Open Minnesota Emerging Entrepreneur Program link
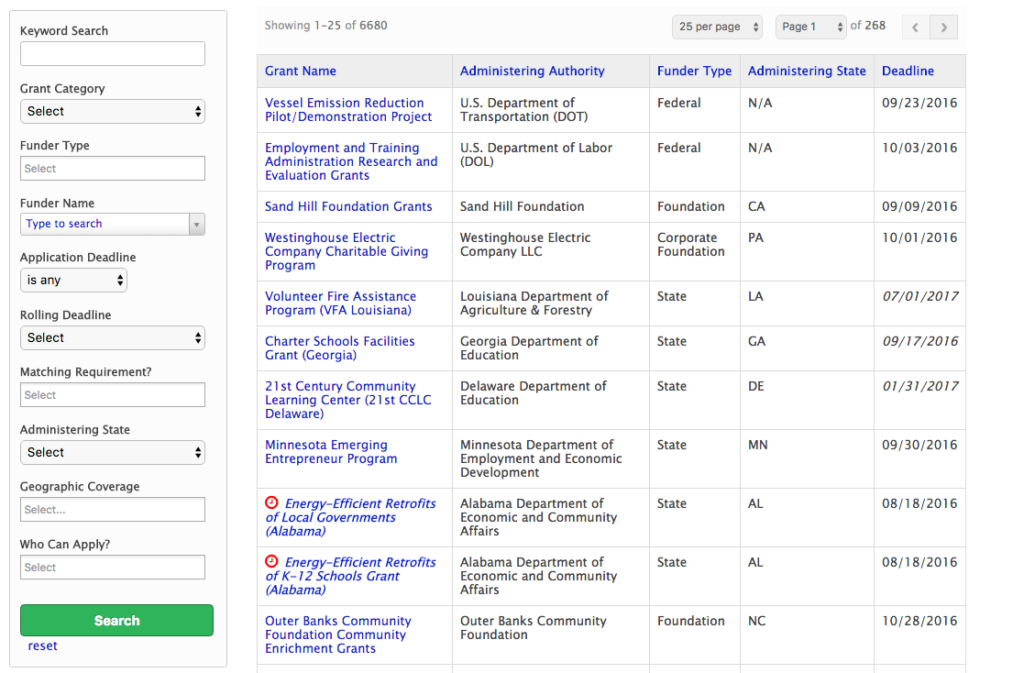1024x673 pixels. [331, 452]
